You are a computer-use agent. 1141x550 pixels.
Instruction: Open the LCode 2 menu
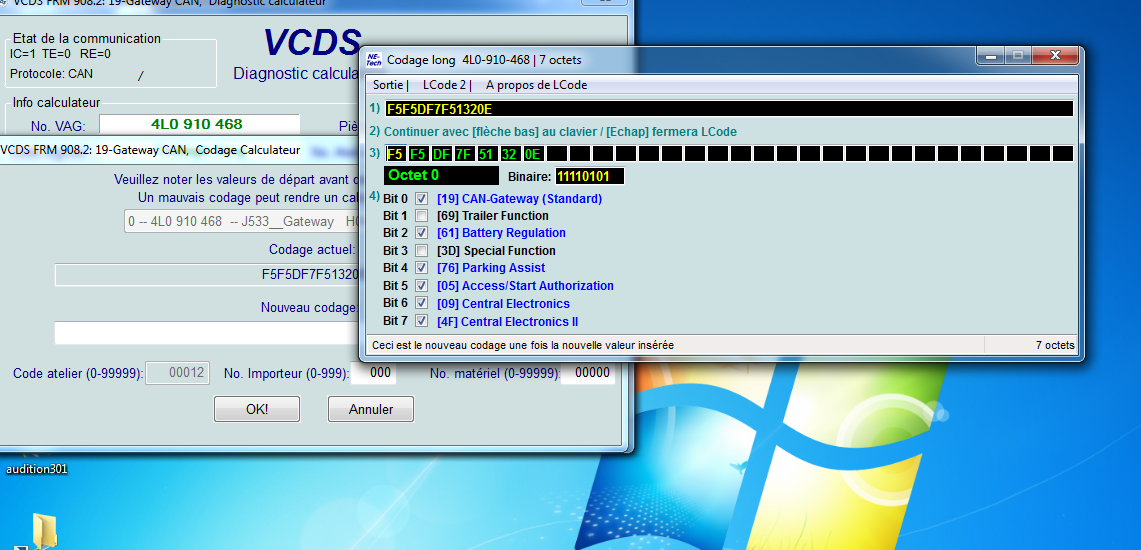[x=444, y=85]
